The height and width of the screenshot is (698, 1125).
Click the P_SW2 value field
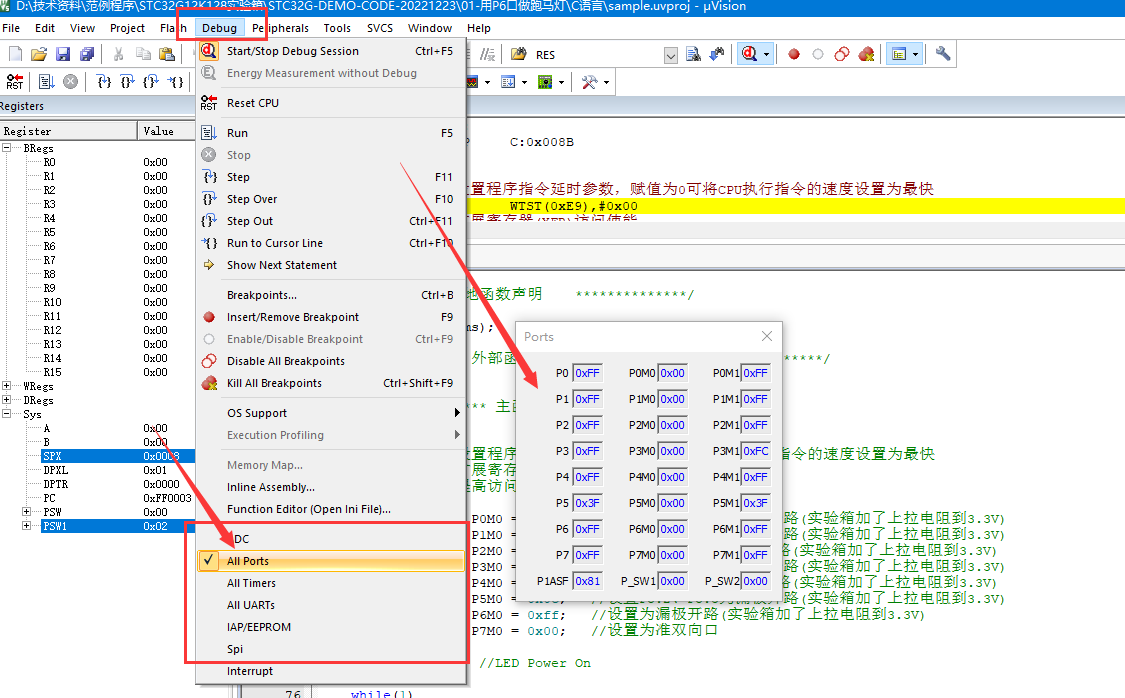756,581
